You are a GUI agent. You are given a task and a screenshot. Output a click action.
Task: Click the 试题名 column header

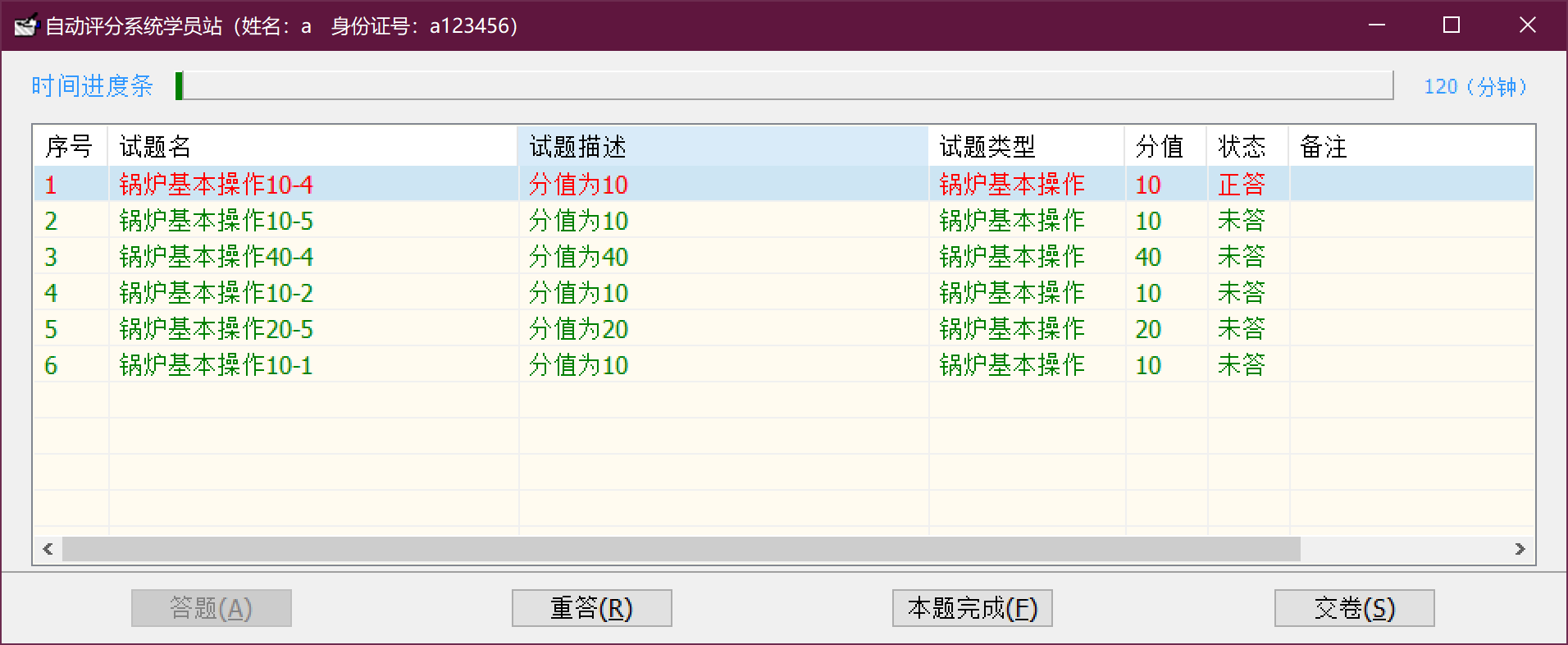click(x=312, y=147)
